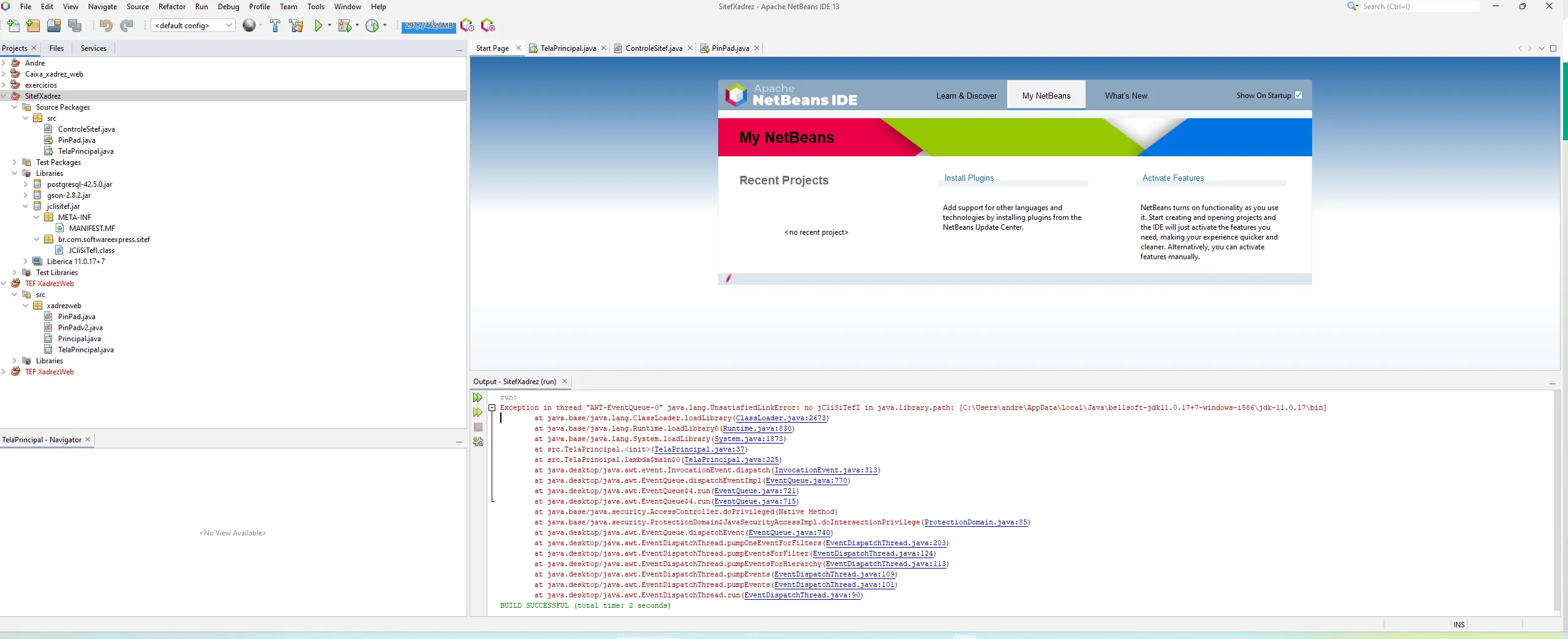Click the Activate Features link
Image resolution: width=1568 pixels, height=639 pixels.
pos(1173,178)
